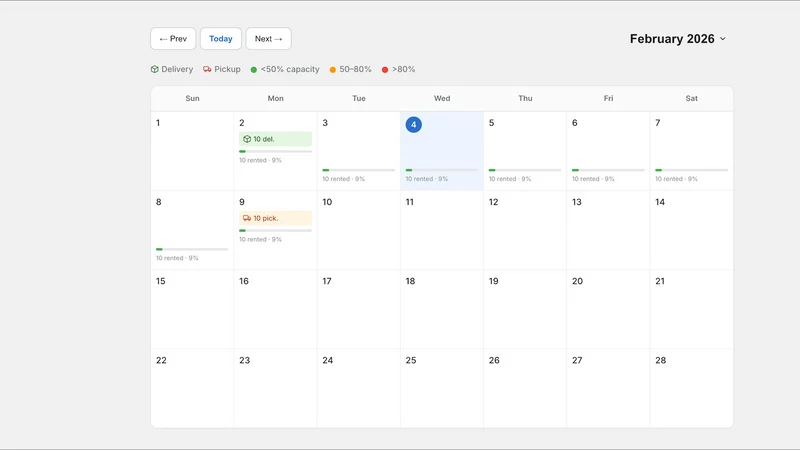The height and width of the screenshot is (450, 800).
Task: Select the day cell for February 1
Action: click(192, 151)
